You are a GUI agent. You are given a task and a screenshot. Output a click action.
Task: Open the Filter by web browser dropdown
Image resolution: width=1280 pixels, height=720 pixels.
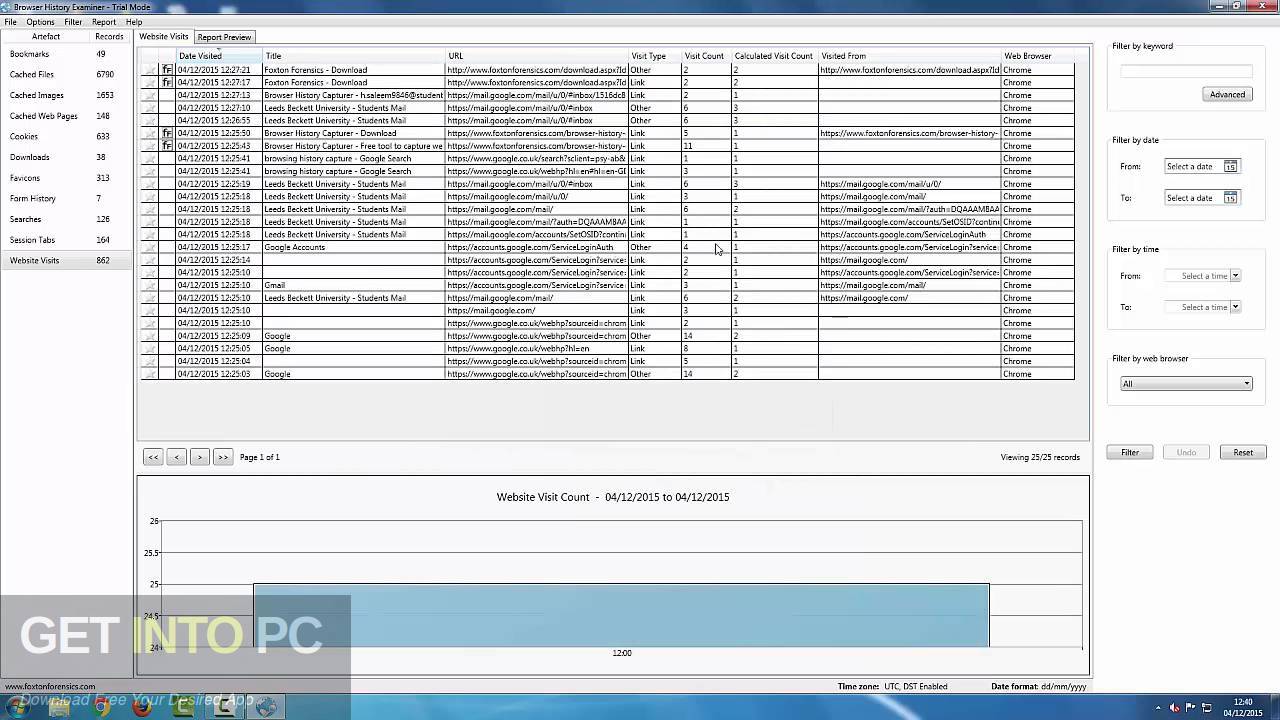1245,383
